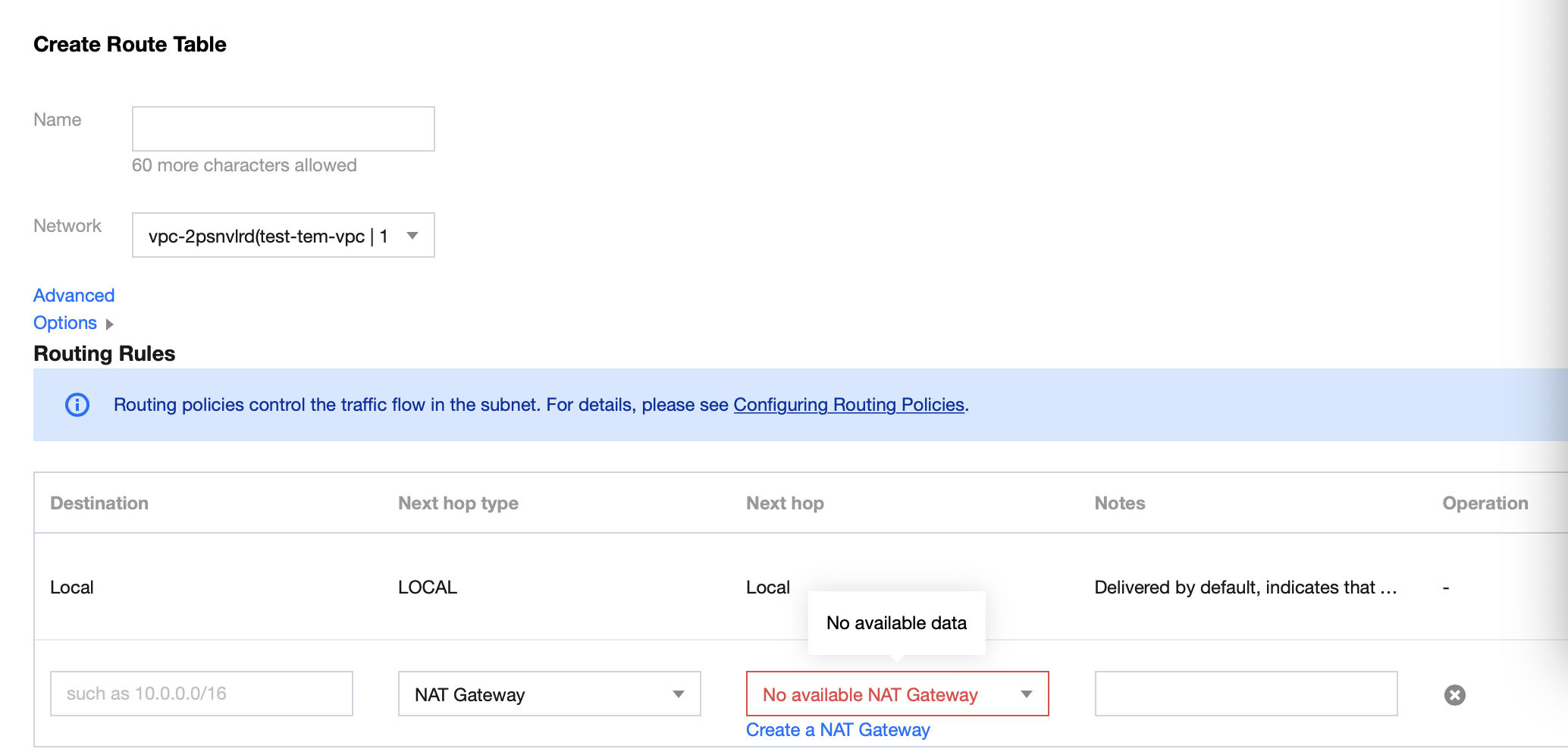The height and width of the screenshot is (755, 1568).
Task: Click the dropdown arrow on the Network selector
Action: pos(412,236)
